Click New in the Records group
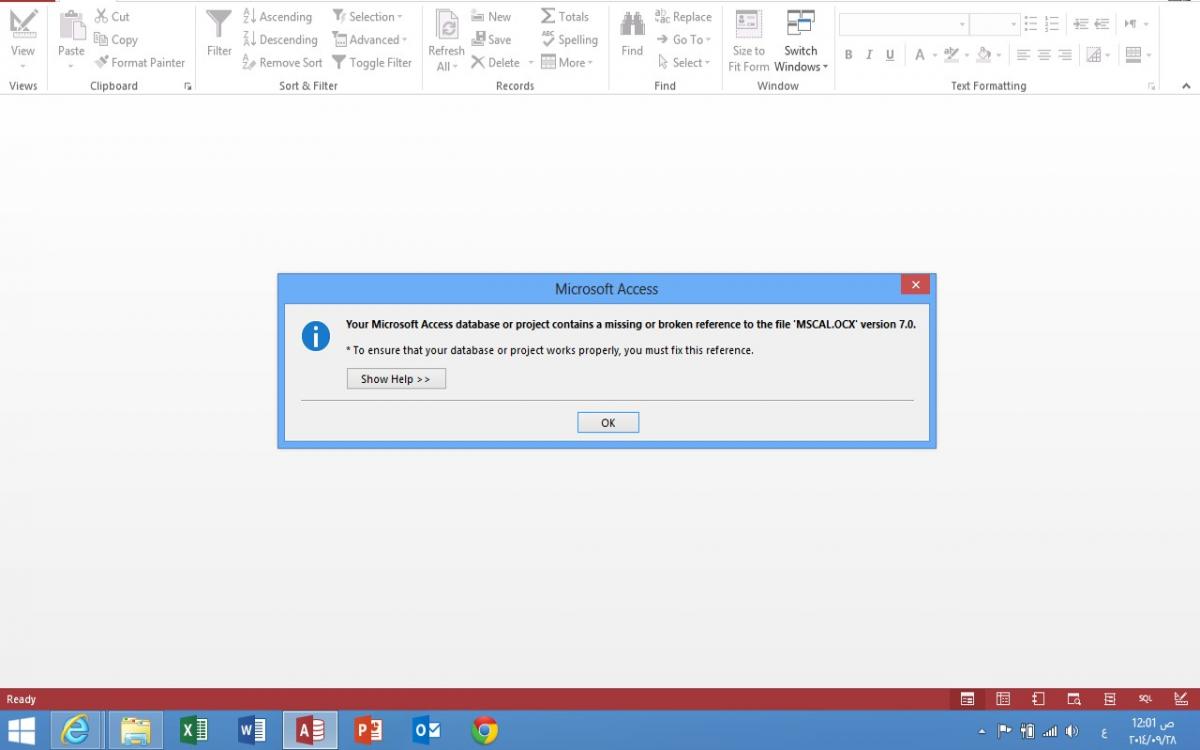Viewport: 1200px width, 750px height. [x=491, y=17]
